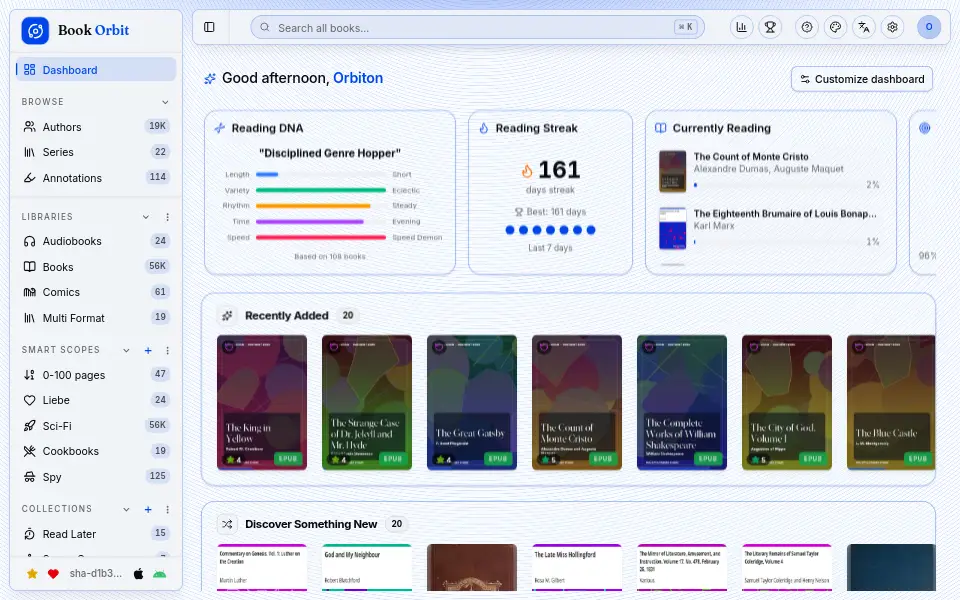The height and width of the screenshot is (600, 960).
Task: Click the Orbiton name link in greeting
Action: coord(358,78)
